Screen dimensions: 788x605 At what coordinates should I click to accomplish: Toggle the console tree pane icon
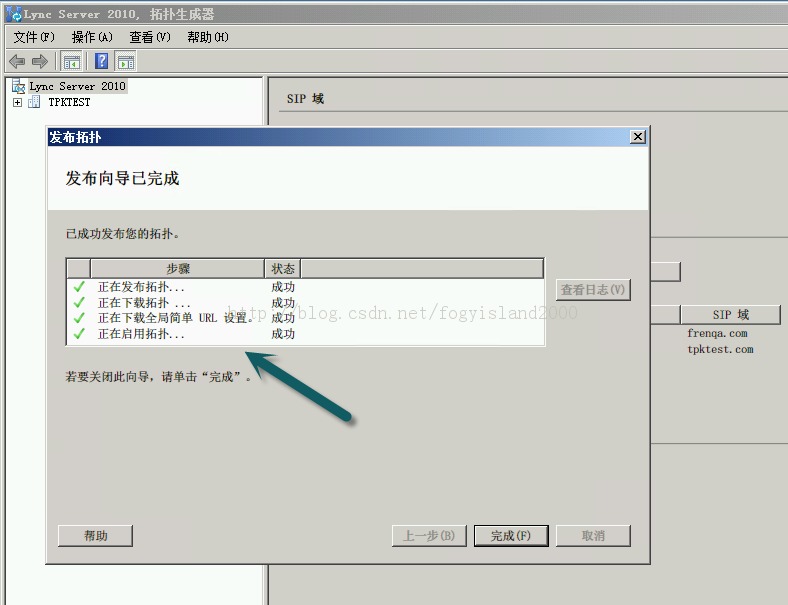pos(71,61)
